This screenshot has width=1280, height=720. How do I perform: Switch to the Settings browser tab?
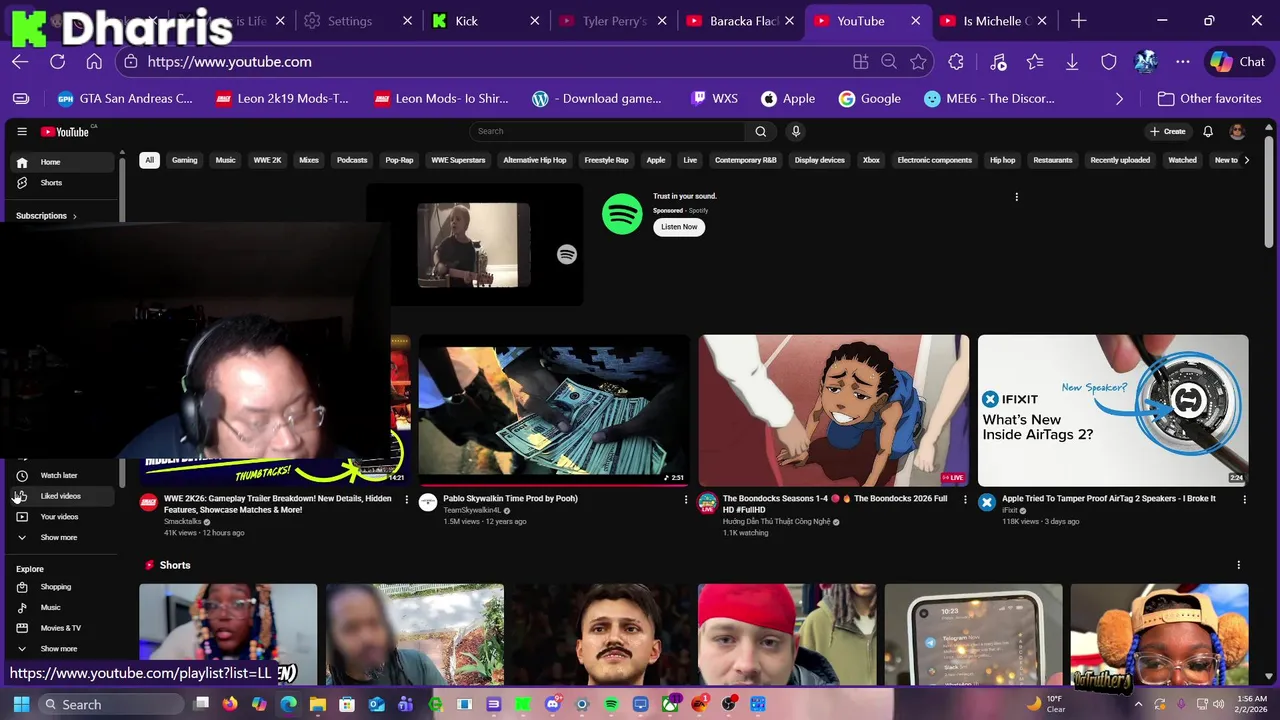click(x=359, y=21)
